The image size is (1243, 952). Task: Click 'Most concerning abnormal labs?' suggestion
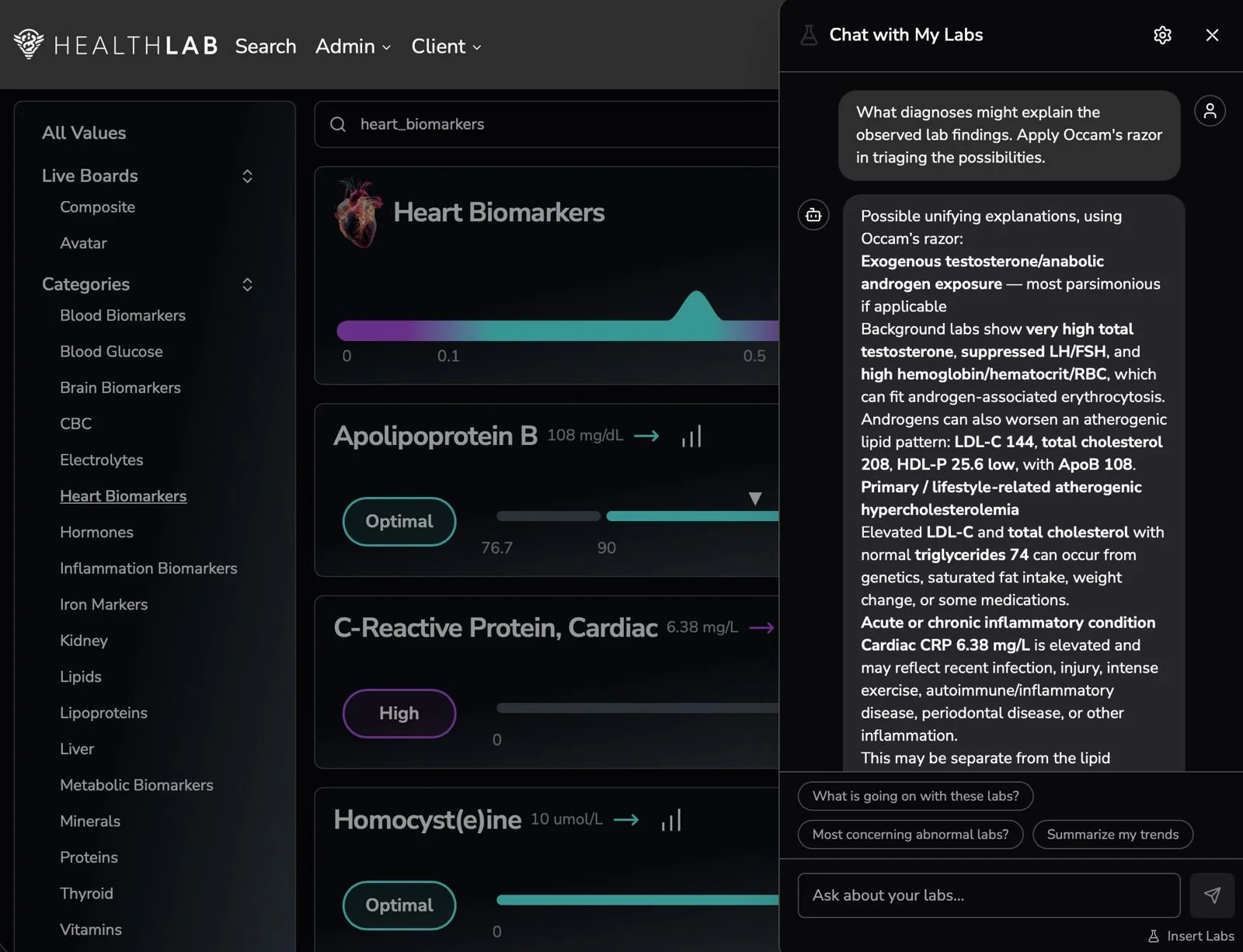pos(910,835)
